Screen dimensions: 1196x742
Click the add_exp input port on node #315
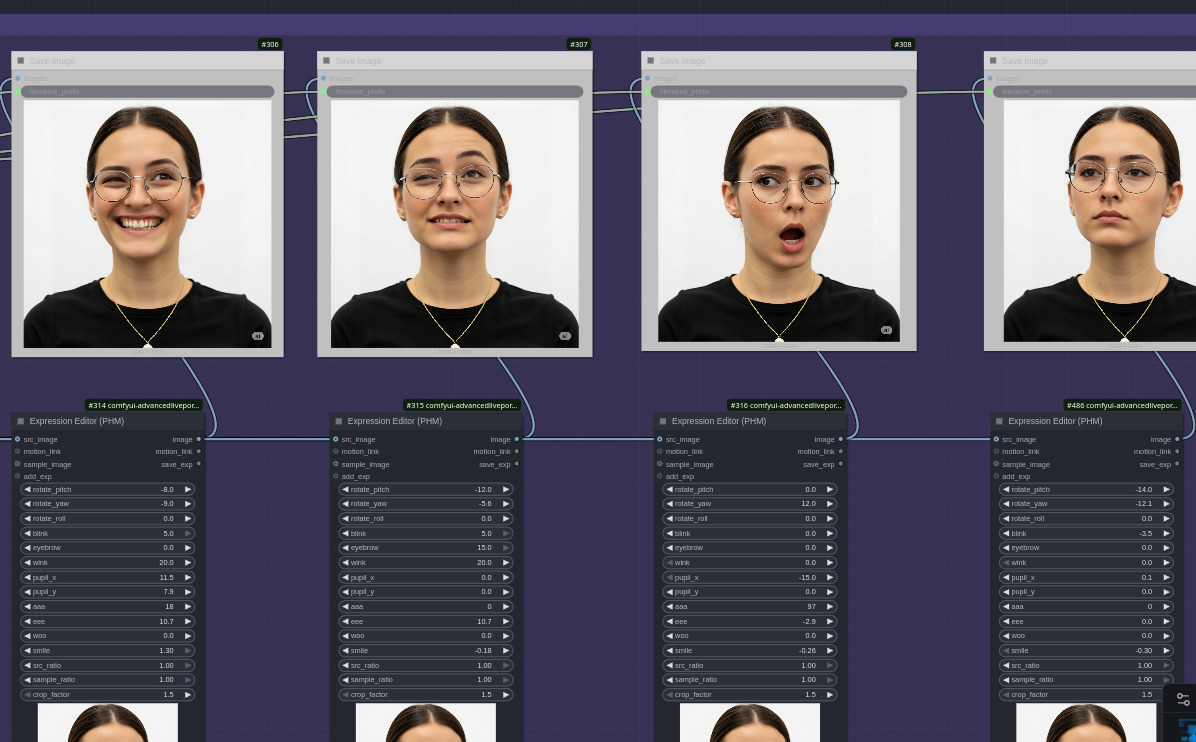(336, 476)
